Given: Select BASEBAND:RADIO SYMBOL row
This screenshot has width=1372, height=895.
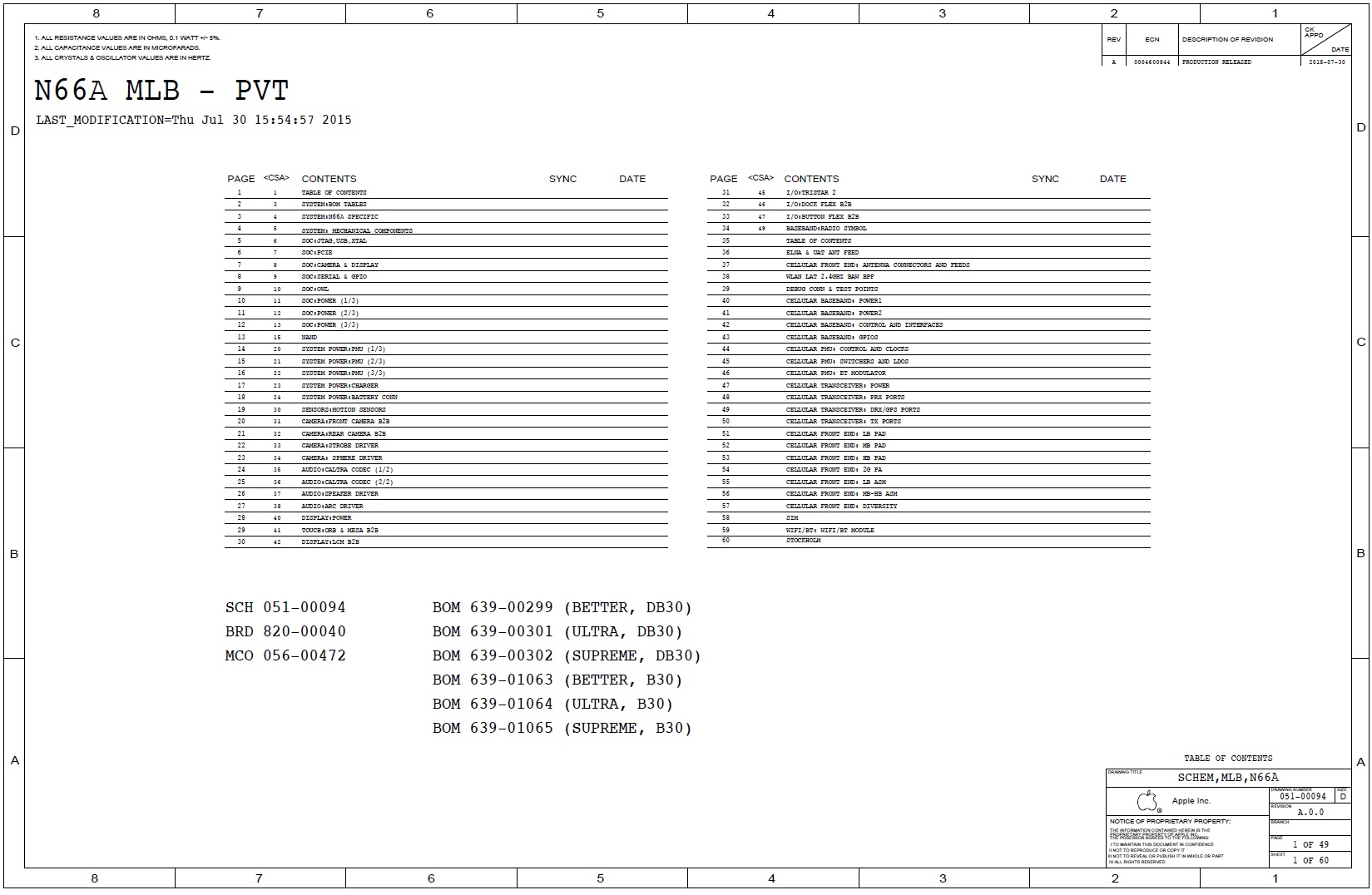Looking at the screenshot, I should tap(929, 228).
